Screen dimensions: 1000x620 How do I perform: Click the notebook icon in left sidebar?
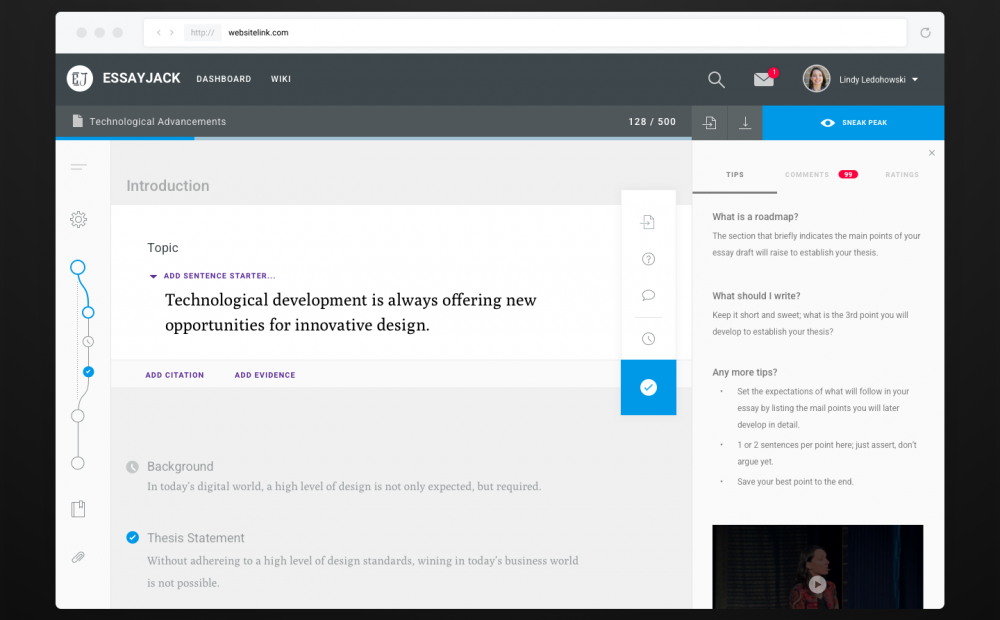coord(78,509)
